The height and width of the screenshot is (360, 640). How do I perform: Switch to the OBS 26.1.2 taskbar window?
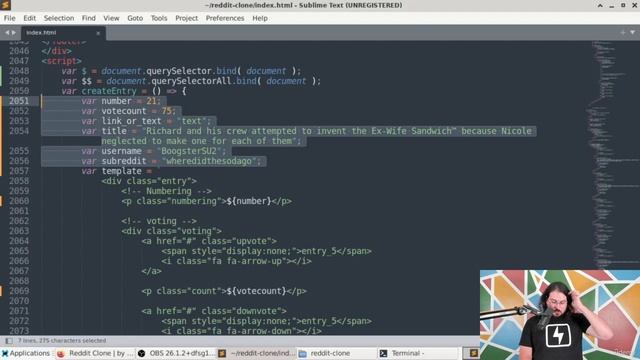pos(175,353)
